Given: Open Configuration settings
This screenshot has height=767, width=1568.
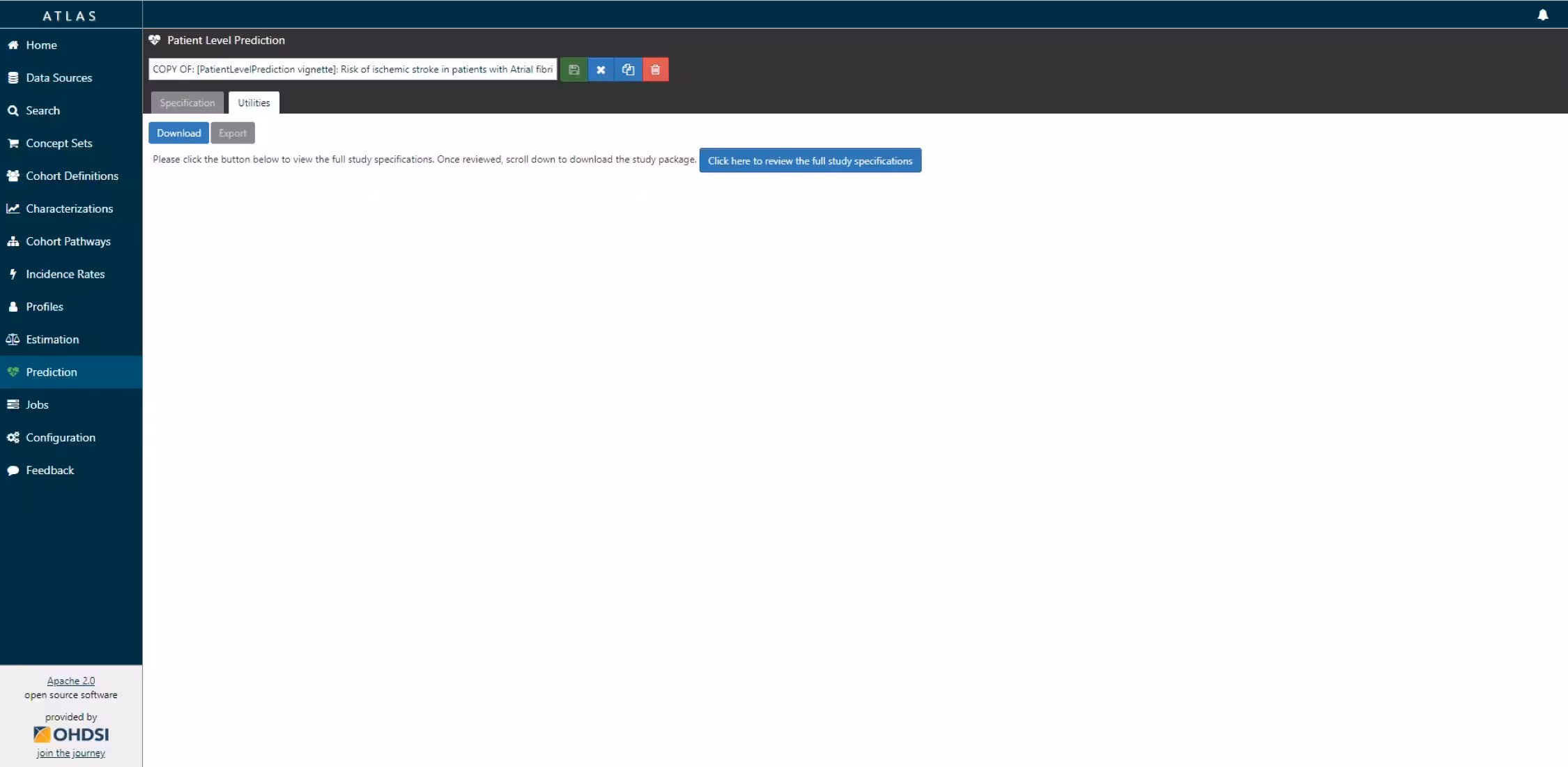Looking at the screenshot, I should pyautogui.click(x=71, y=438).
